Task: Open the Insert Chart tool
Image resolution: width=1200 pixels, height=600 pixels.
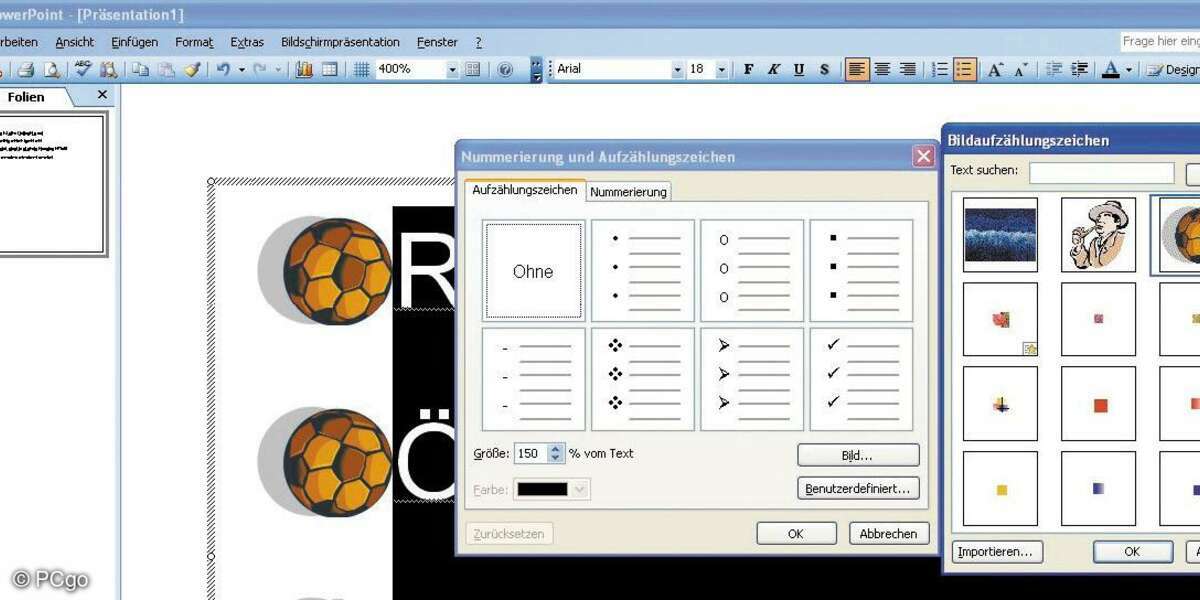Action: (x=303, y=69)
